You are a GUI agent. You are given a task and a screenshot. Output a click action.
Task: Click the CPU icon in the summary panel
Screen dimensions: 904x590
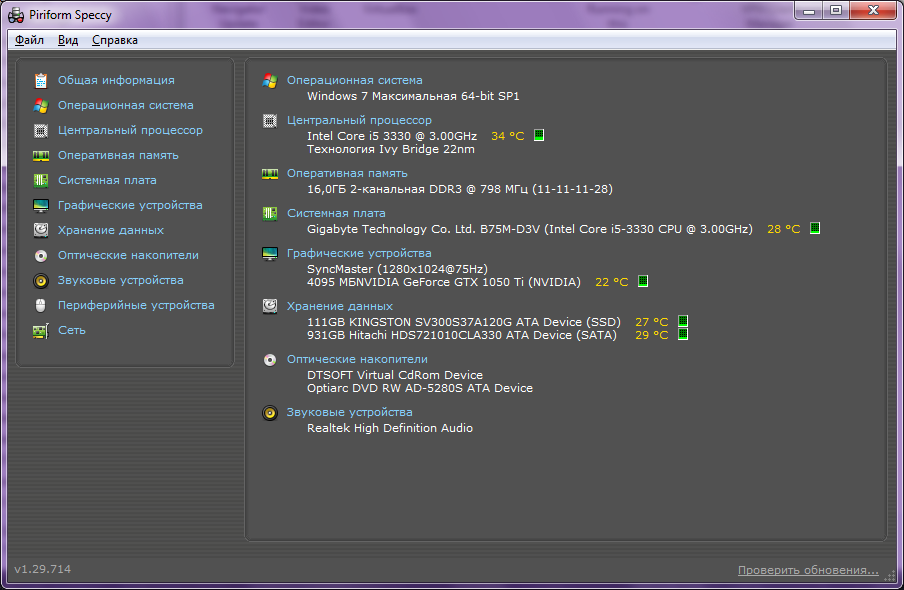tap(270, 121)
